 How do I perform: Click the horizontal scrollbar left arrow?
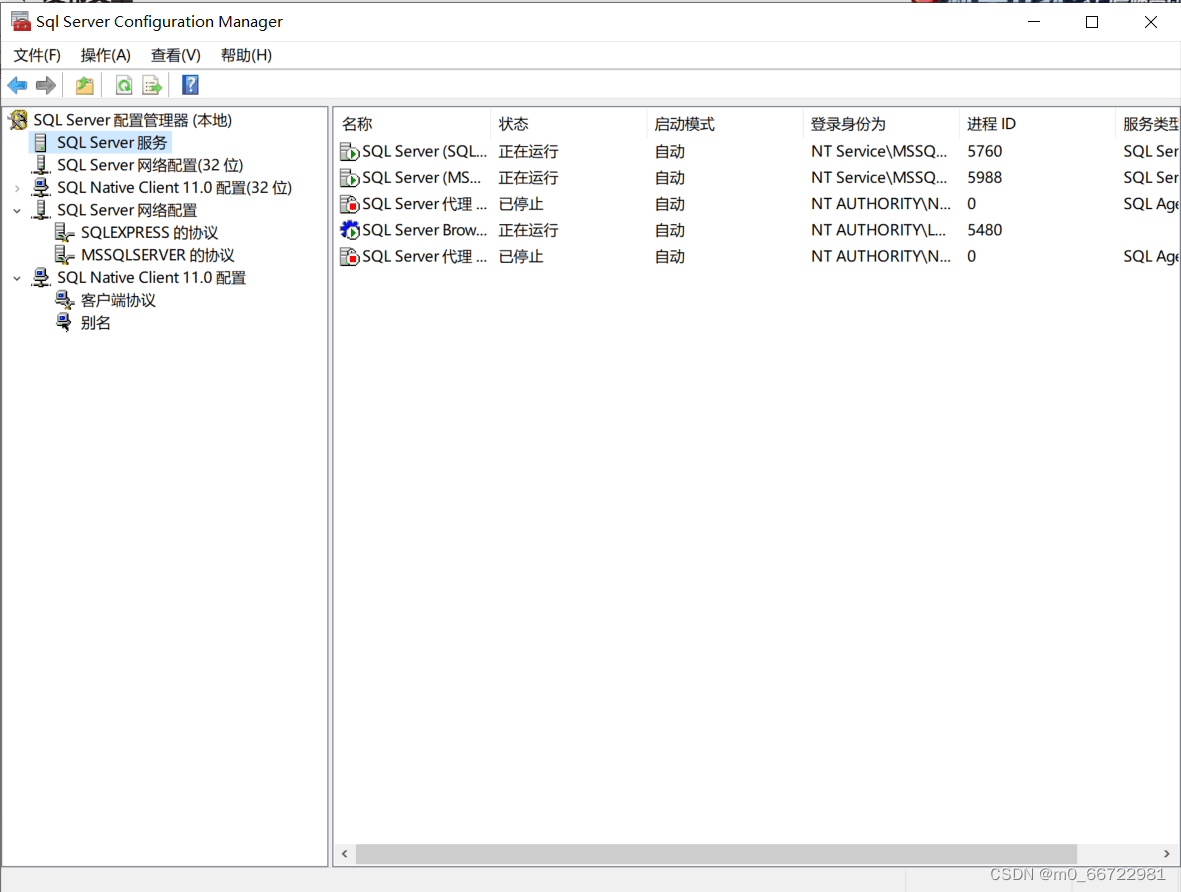tap(344, 854)
